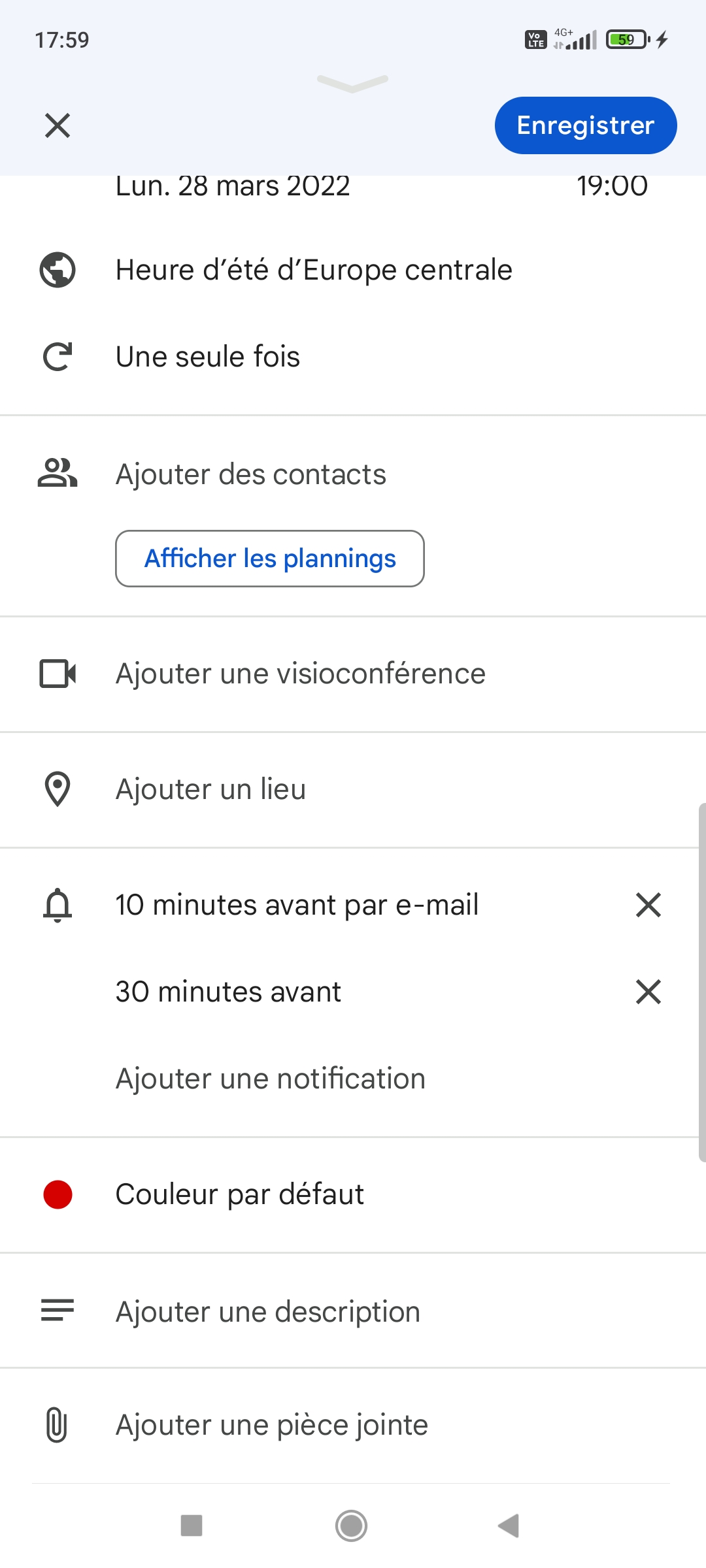Open the 19:00 time picker
Screen dimensions: 706x1568
point(612,187)
